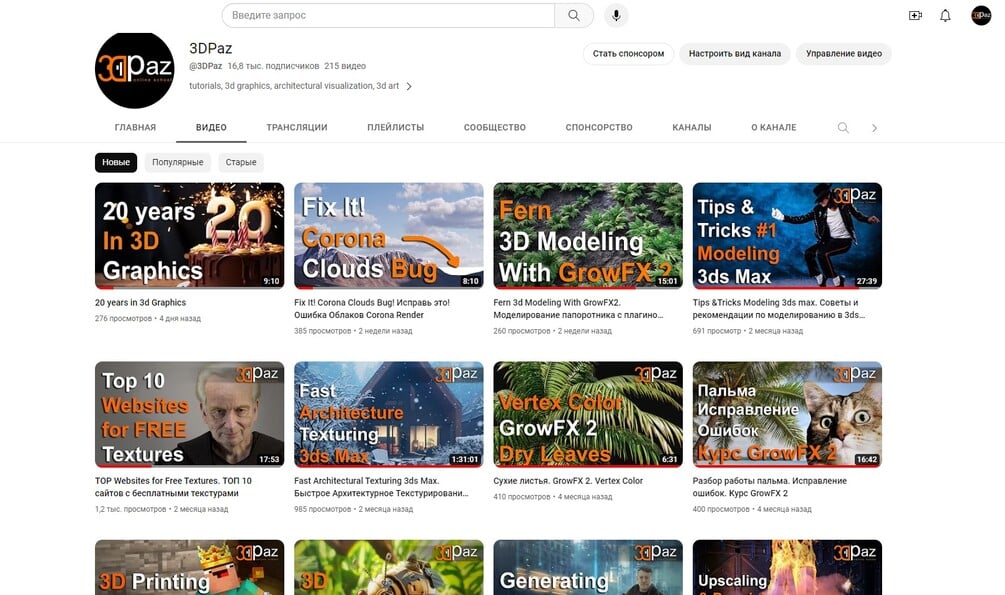Switch to ГЛАВНАЯ tab
The width and height of the screenshot is (1005, 595).
[x=135, y=128]
